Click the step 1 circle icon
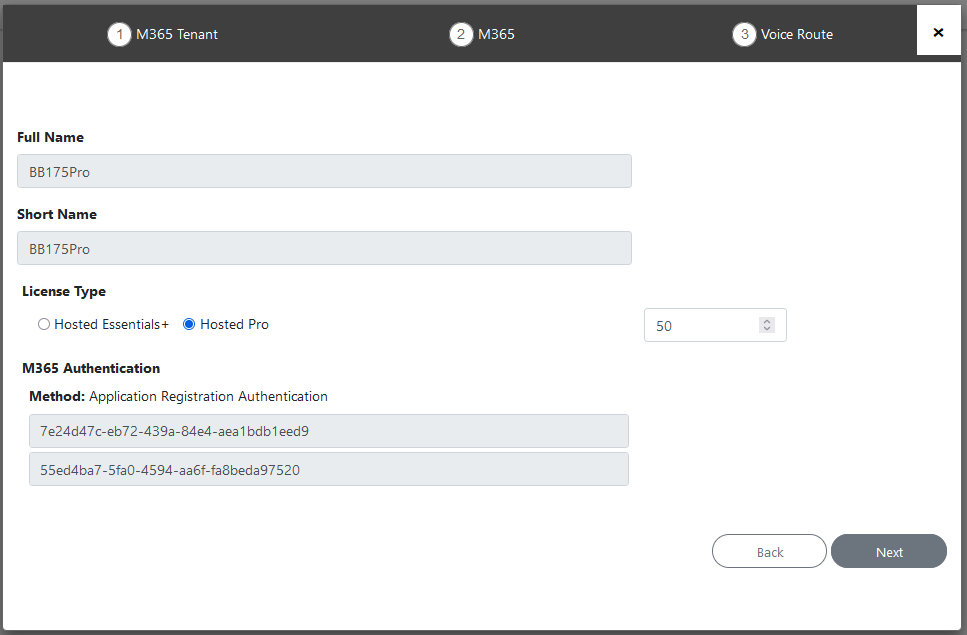Viewport: 967px width, 635px height. 119,35
